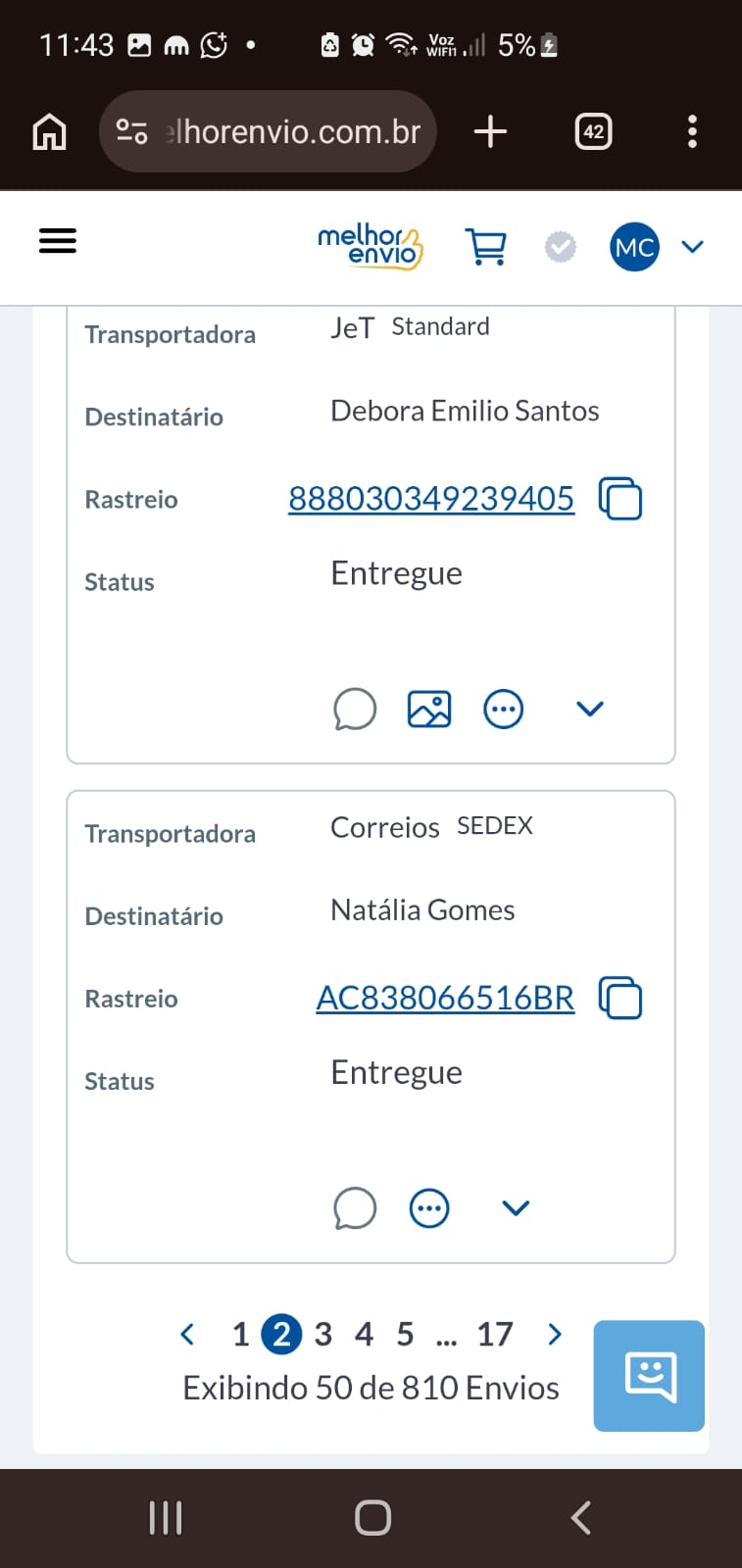Open image icon on Debora's shipment

[429, 709]
